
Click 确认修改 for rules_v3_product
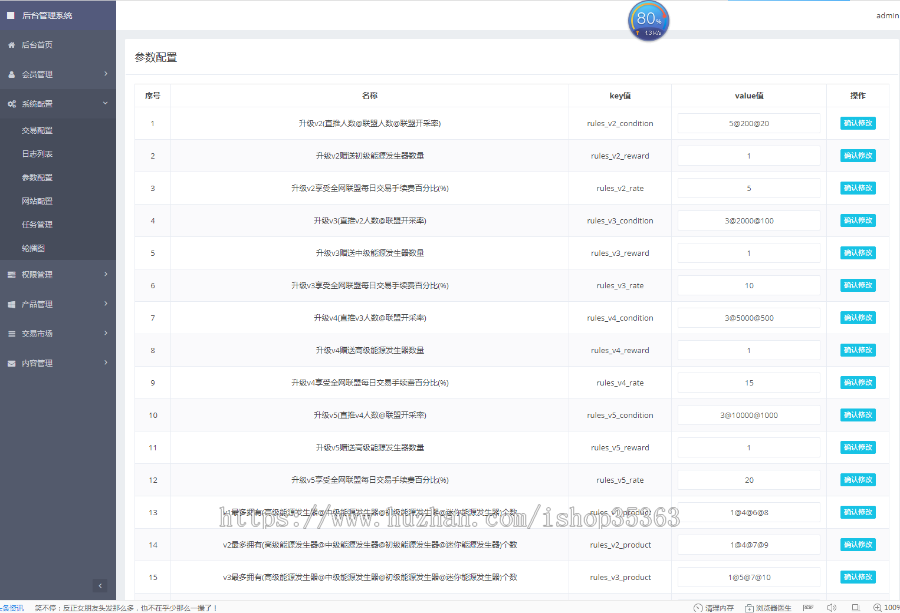click(858, 577)
